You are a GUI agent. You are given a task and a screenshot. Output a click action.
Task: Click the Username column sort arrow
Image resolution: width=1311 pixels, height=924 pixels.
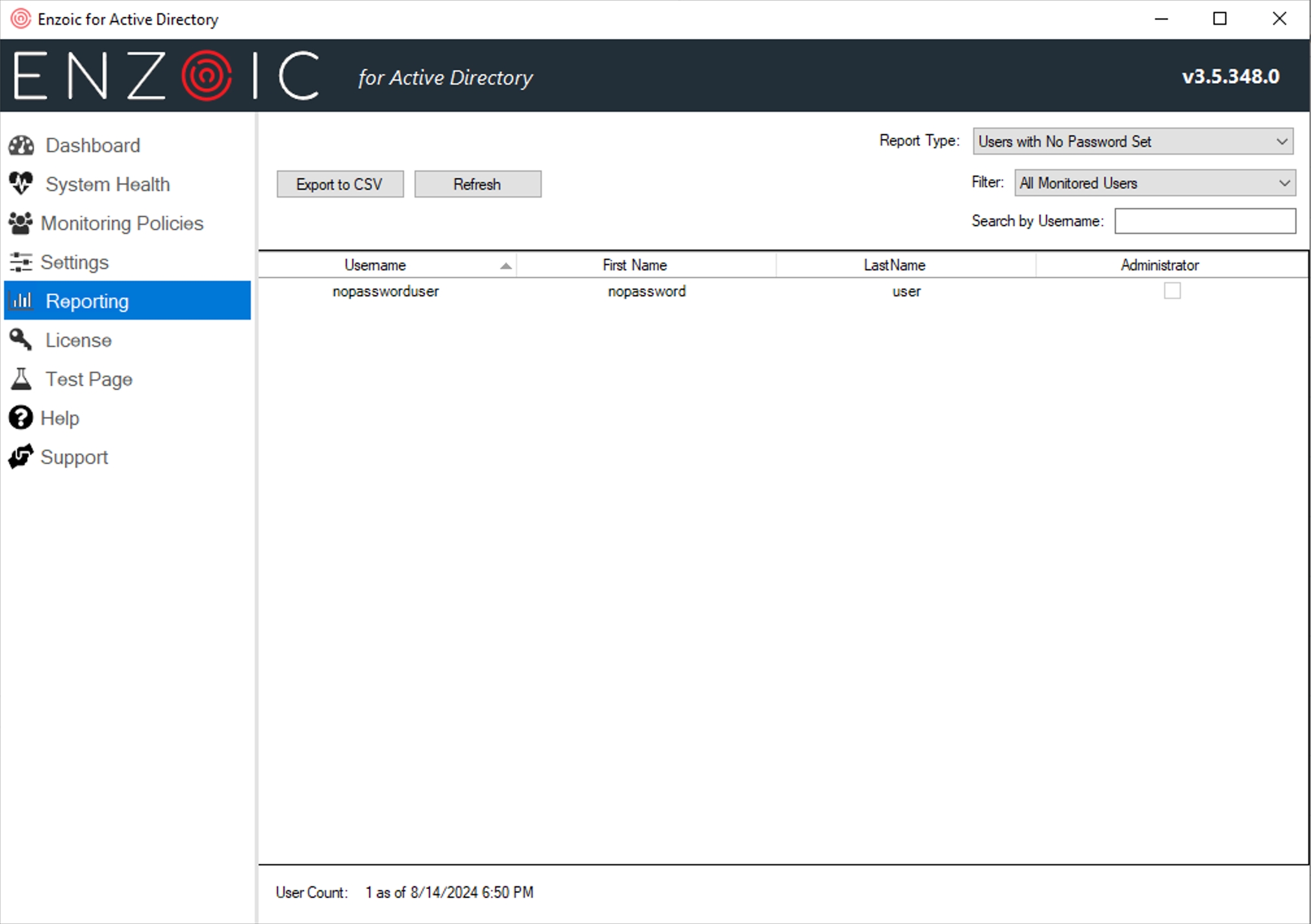click(x=505, y=266)
